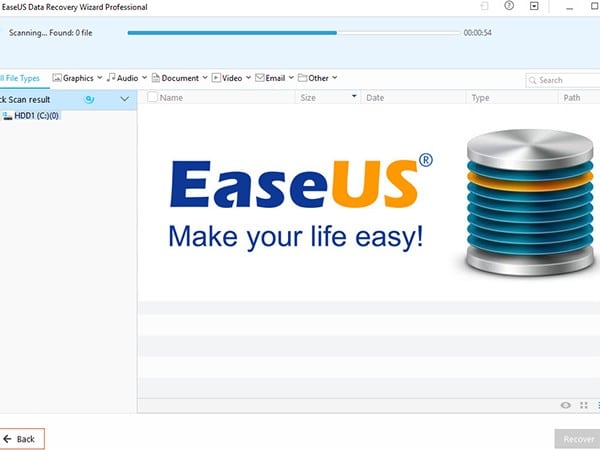The image size is (600, 450).
Task: Expand the Graphics filter dropdown
Action: point(100,78)
